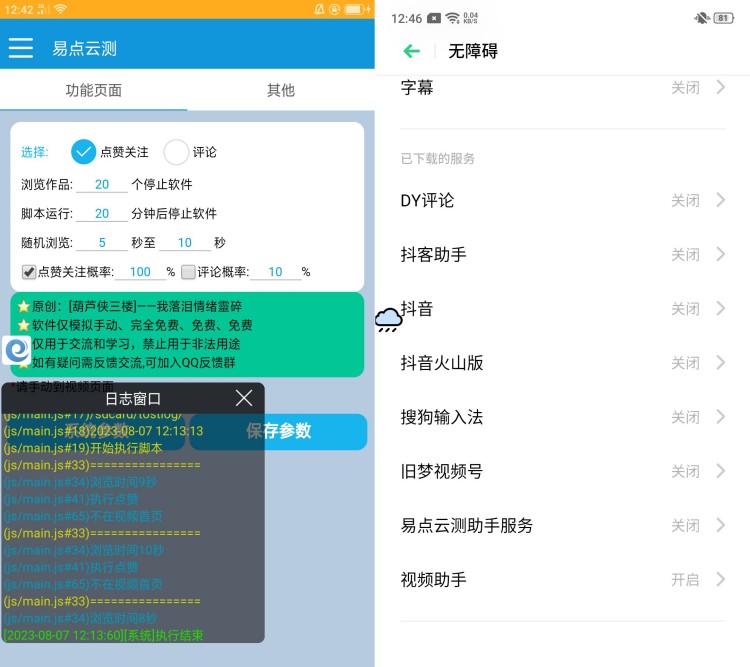Tap the 如有疑问需反馈交流 QQ群 notice
750x667 pixels.
click(134, 363)
